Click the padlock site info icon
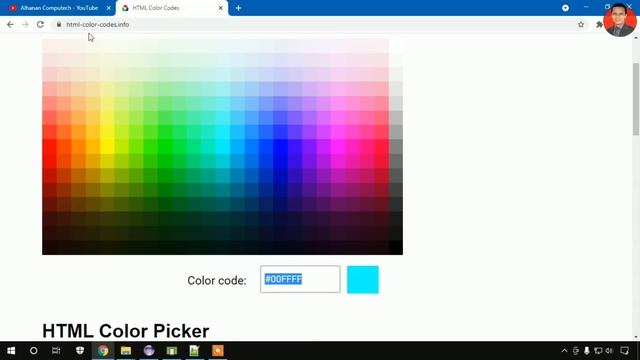The width and height of the screenshot is (640, 360). click(x=59, y=24)
